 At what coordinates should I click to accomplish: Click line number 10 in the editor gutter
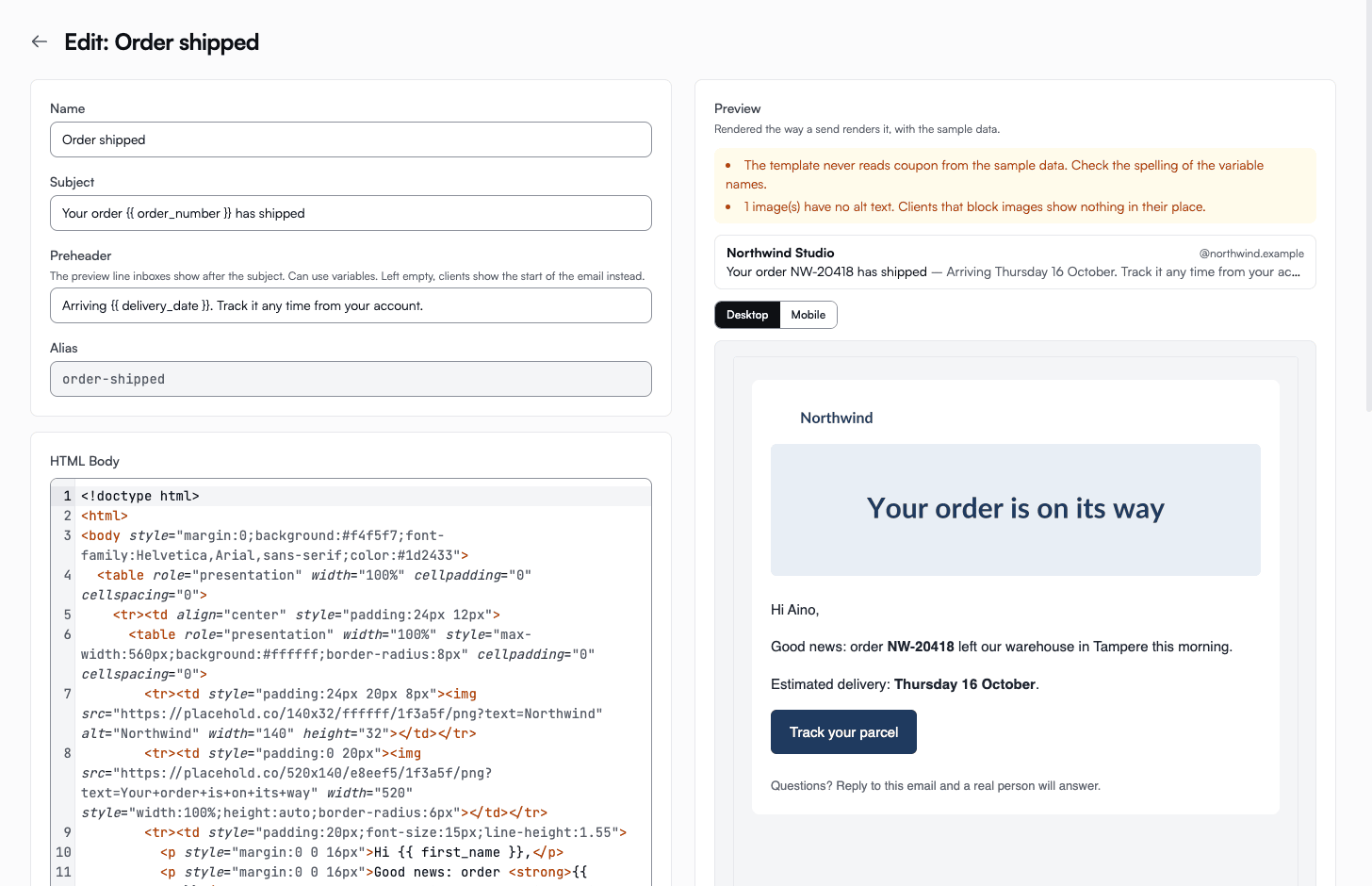click(63, 852)
